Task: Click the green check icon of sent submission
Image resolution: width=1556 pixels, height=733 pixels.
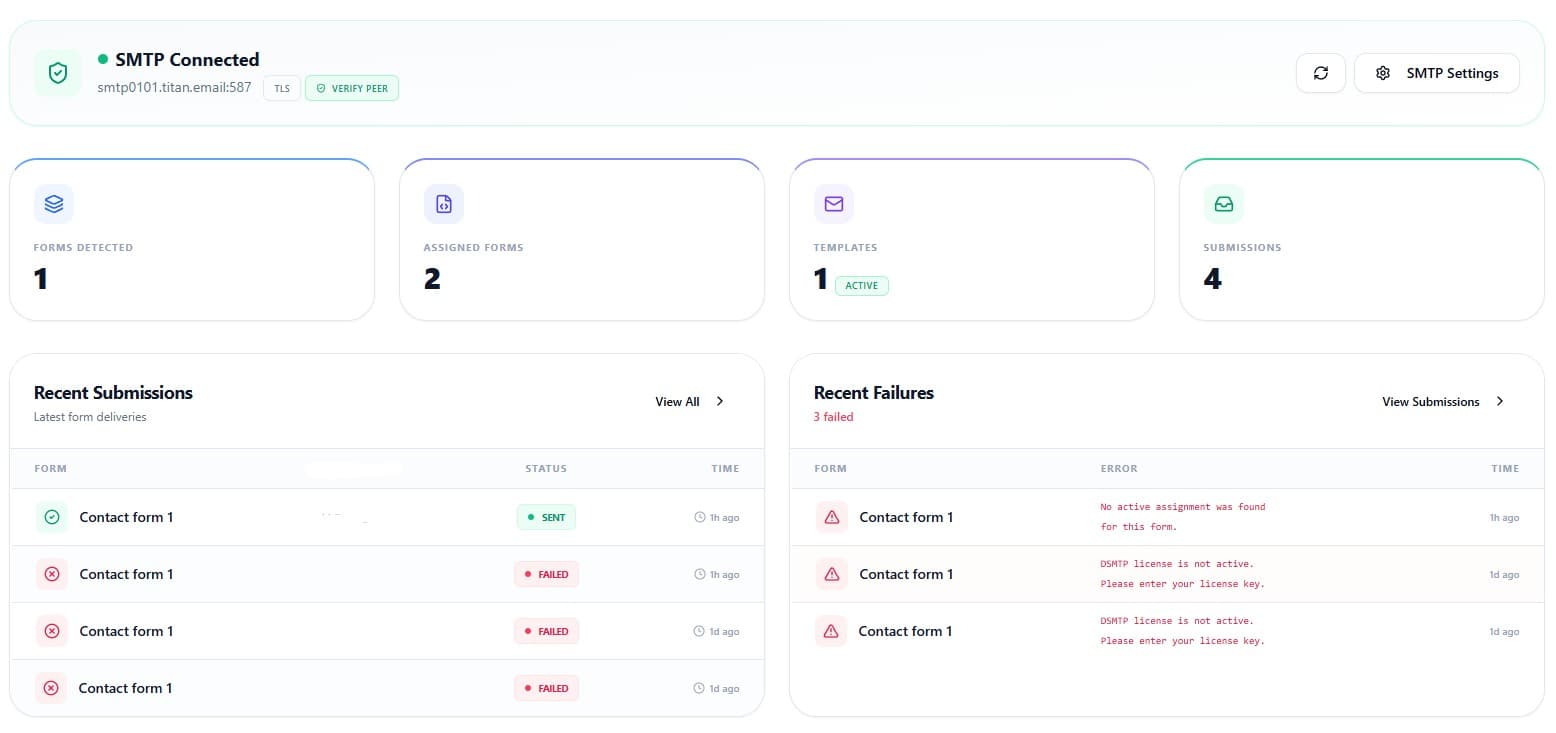Action: tap(53, 517)
